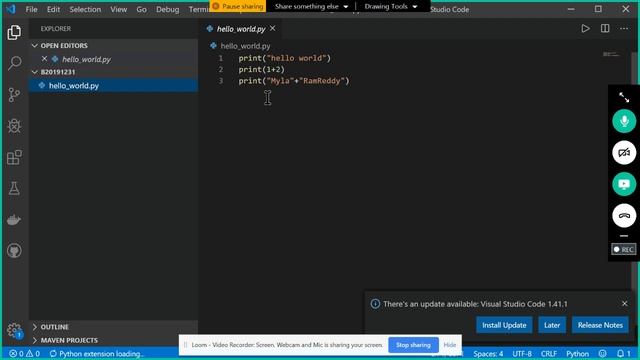Open the Debug view bug icon
640x360 pixels.
14,126
